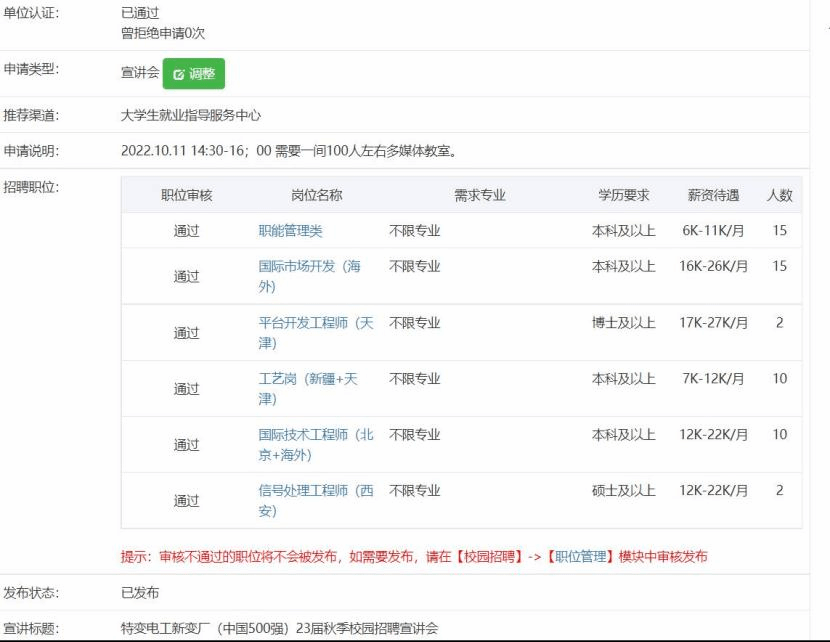The width and height of the screenshot is (830, 642).
Task: Click the 岗位名称 column header
Action: pyautogui.click(x=317, y=195)
